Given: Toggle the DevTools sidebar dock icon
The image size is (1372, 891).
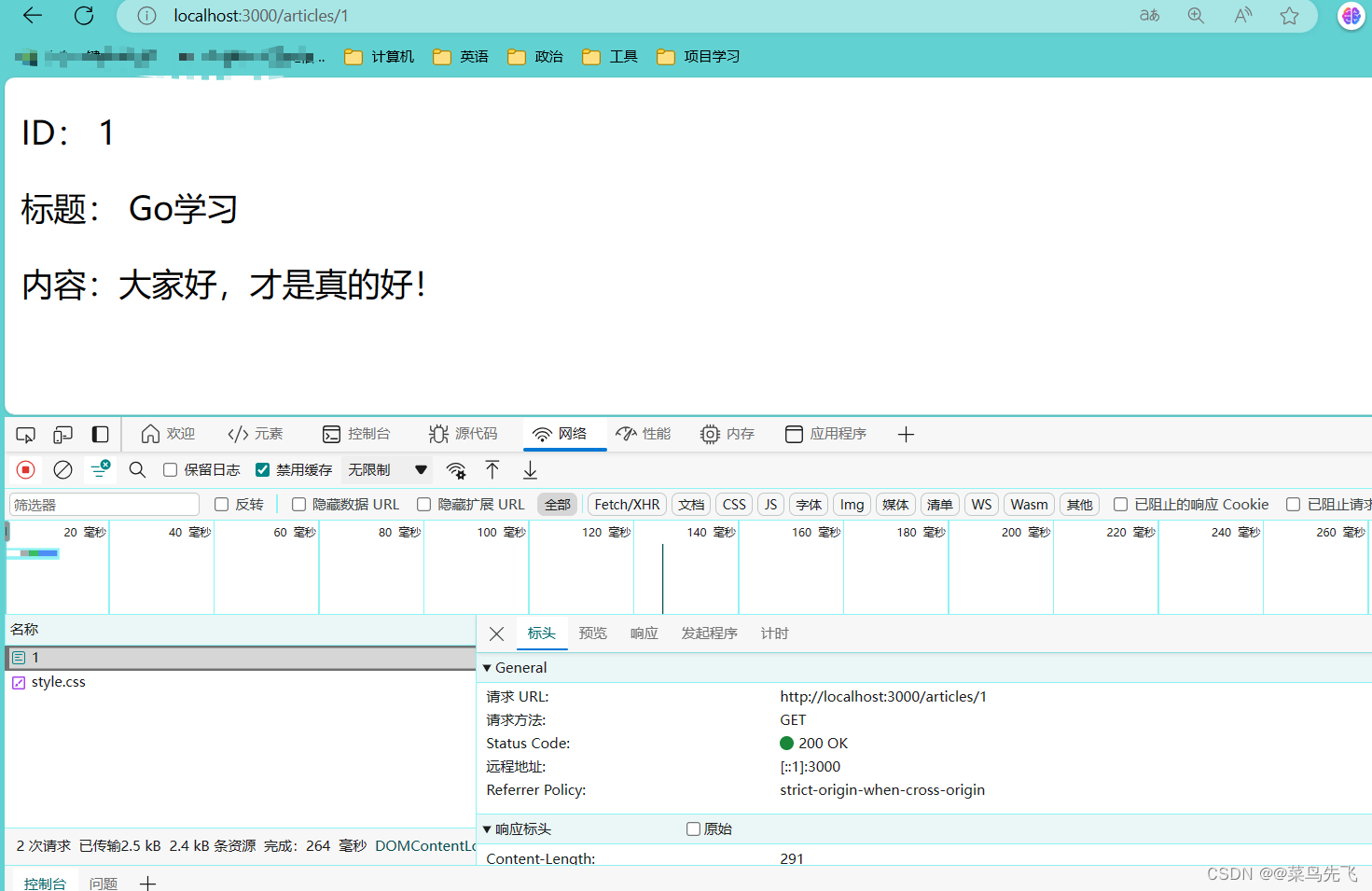Looking at the screenshot, I should tap(100, 435).
